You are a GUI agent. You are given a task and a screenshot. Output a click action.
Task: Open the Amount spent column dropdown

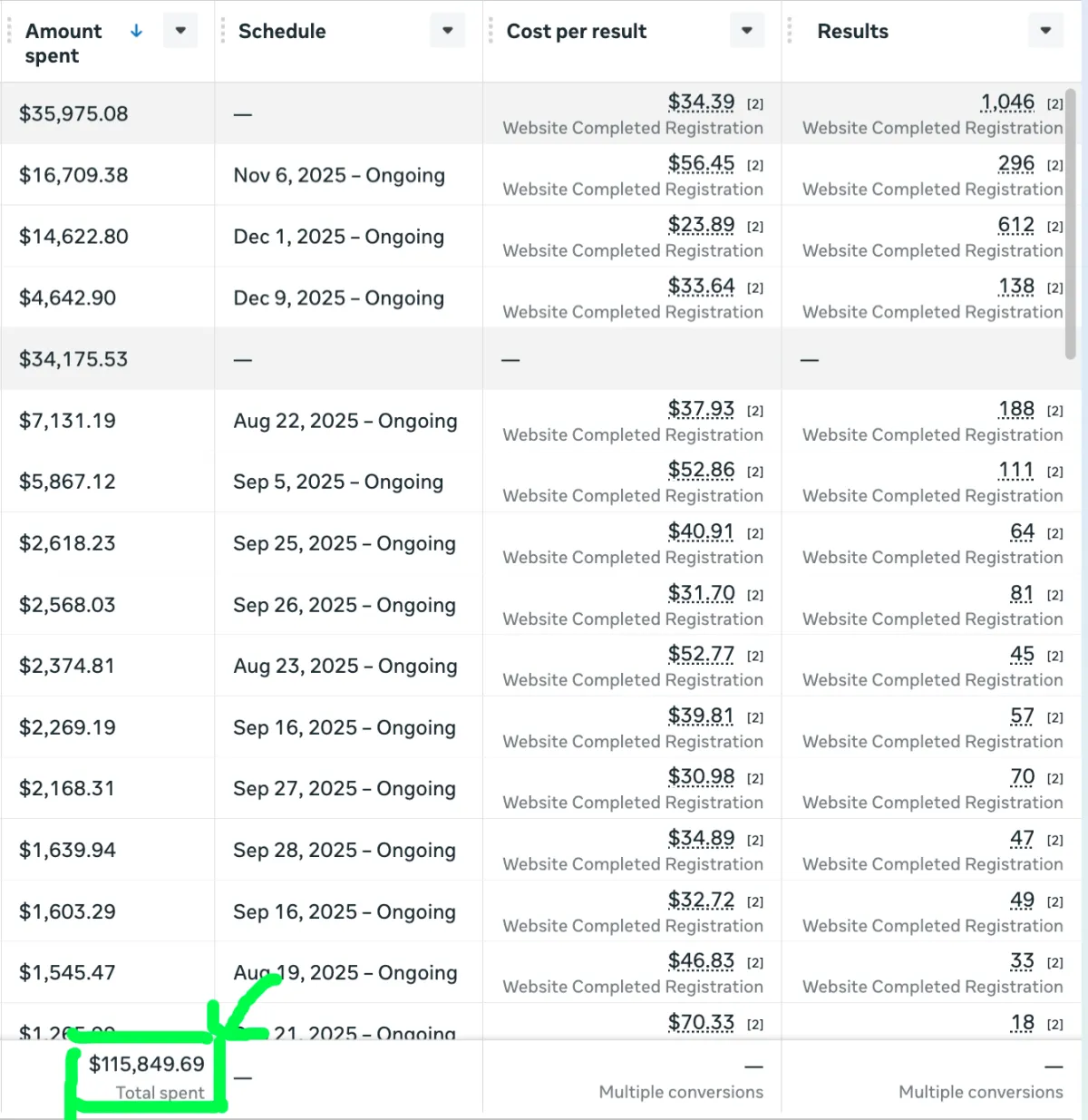[x=180, y=31]
